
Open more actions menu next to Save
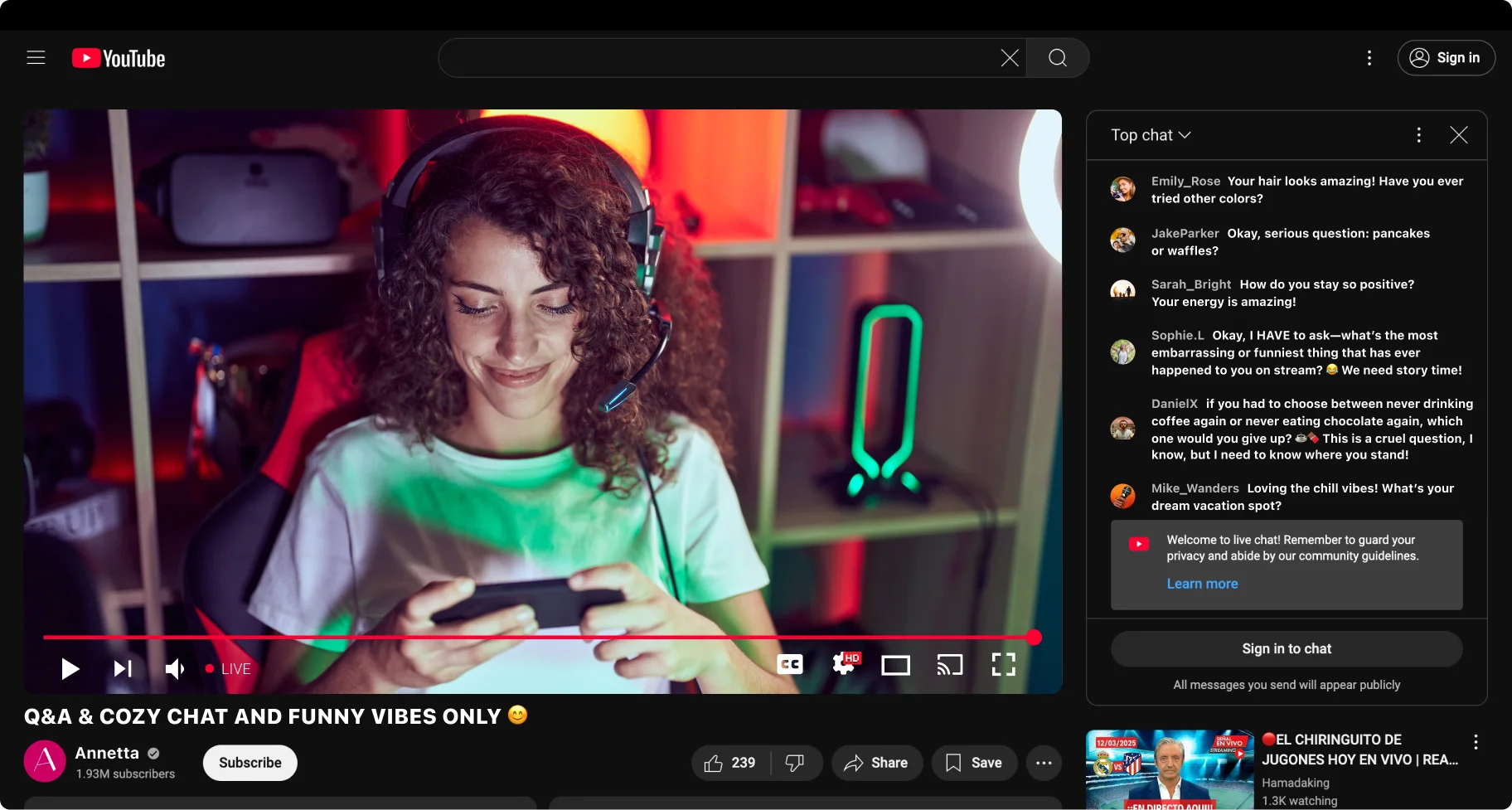[x=1043, y=763]
